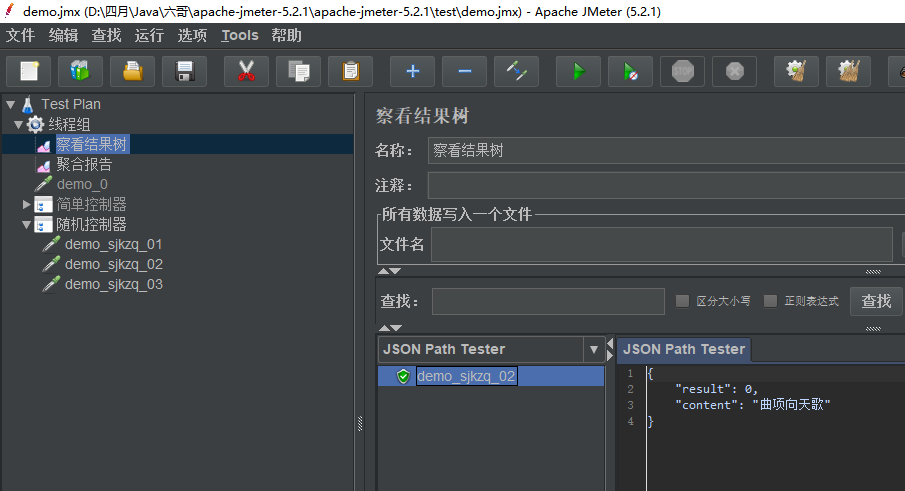Collapse the Test Plan tree node
The height and width of the screenshot is (491, 905).
coord(10,104)
